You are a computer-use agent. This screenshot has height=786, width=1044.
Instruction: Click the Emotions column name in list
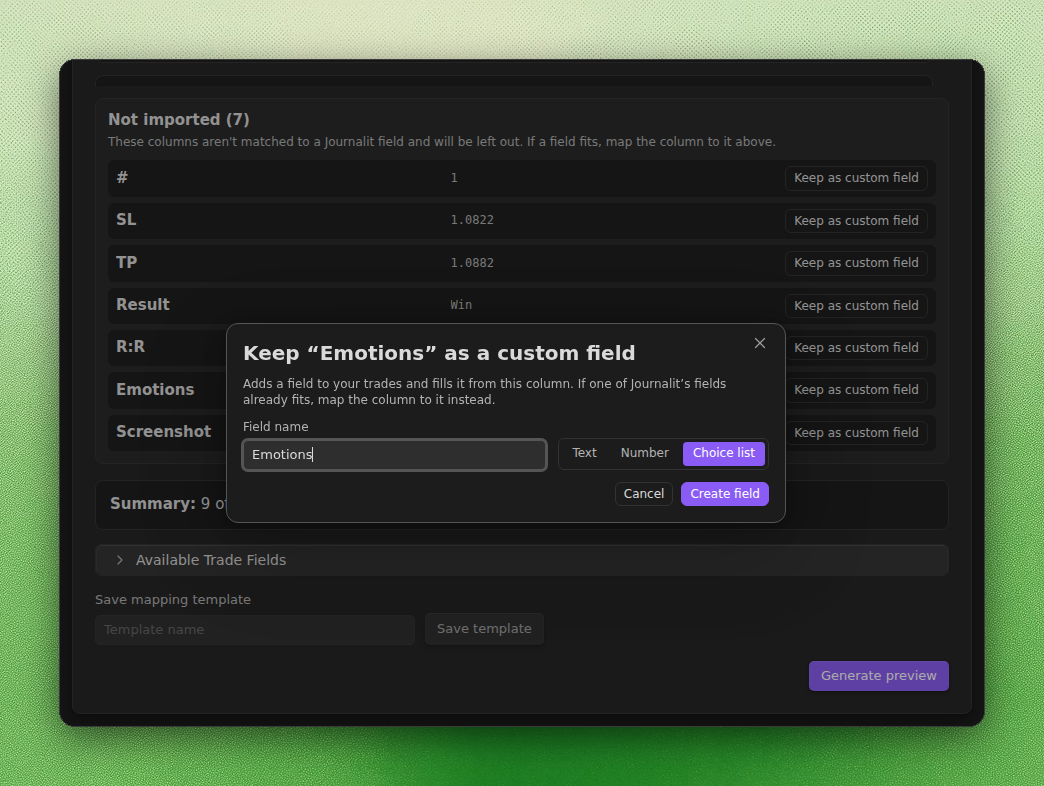(155, 389)
